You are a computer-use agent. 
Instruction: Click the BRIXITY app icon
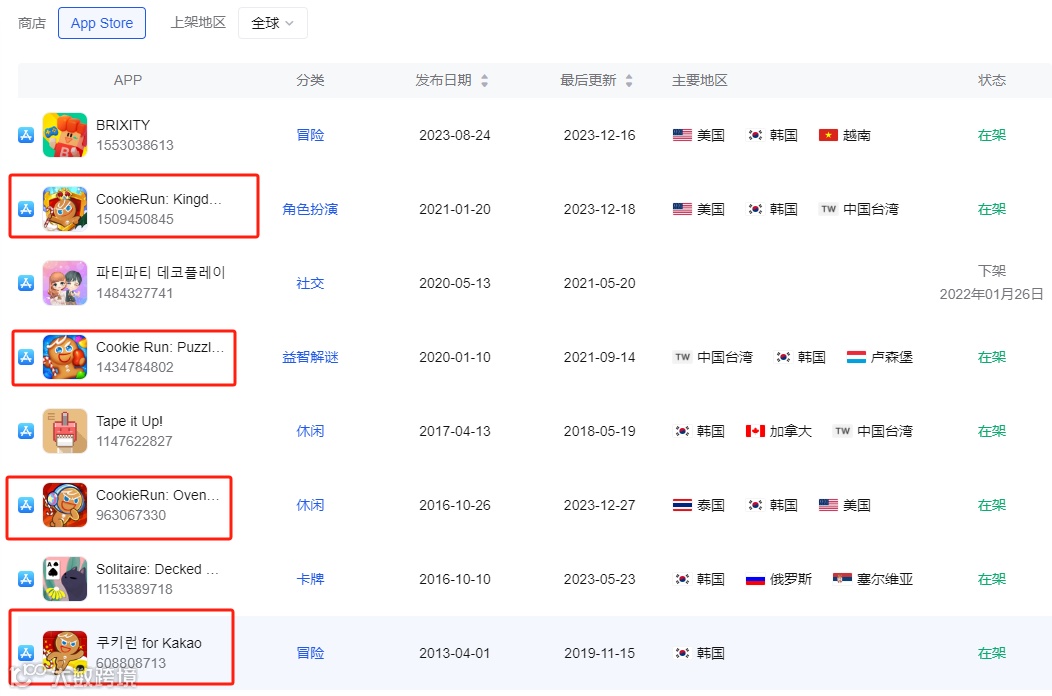(x=65, y=135)
